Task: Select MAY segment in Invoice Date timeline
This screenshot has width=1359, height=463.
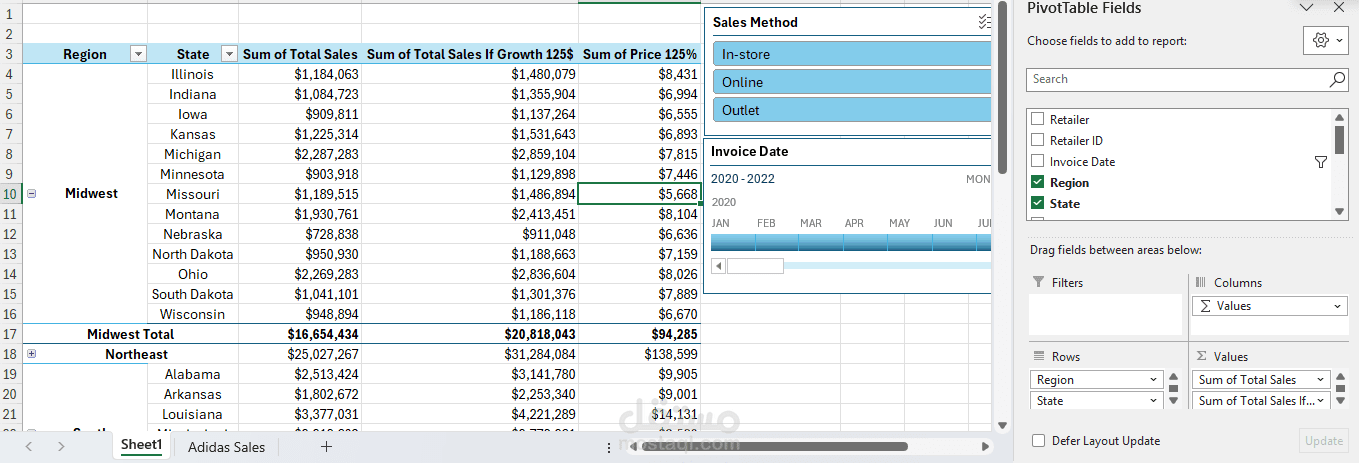Action: 910,242
